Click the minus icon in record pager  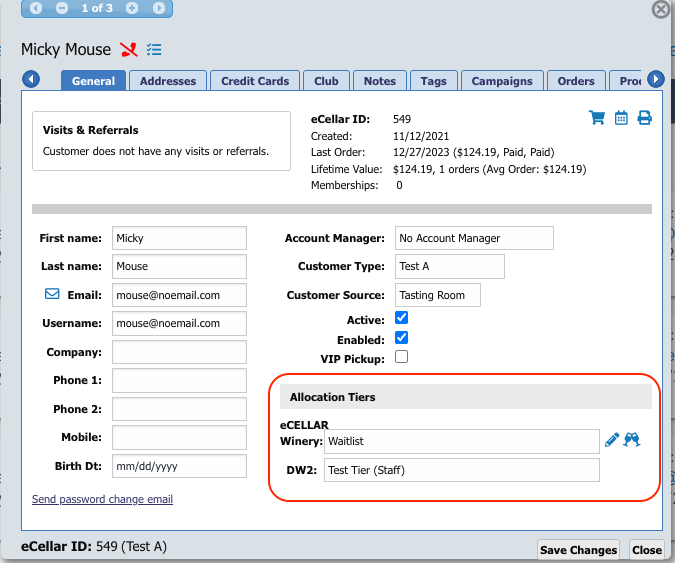point(62,8)
